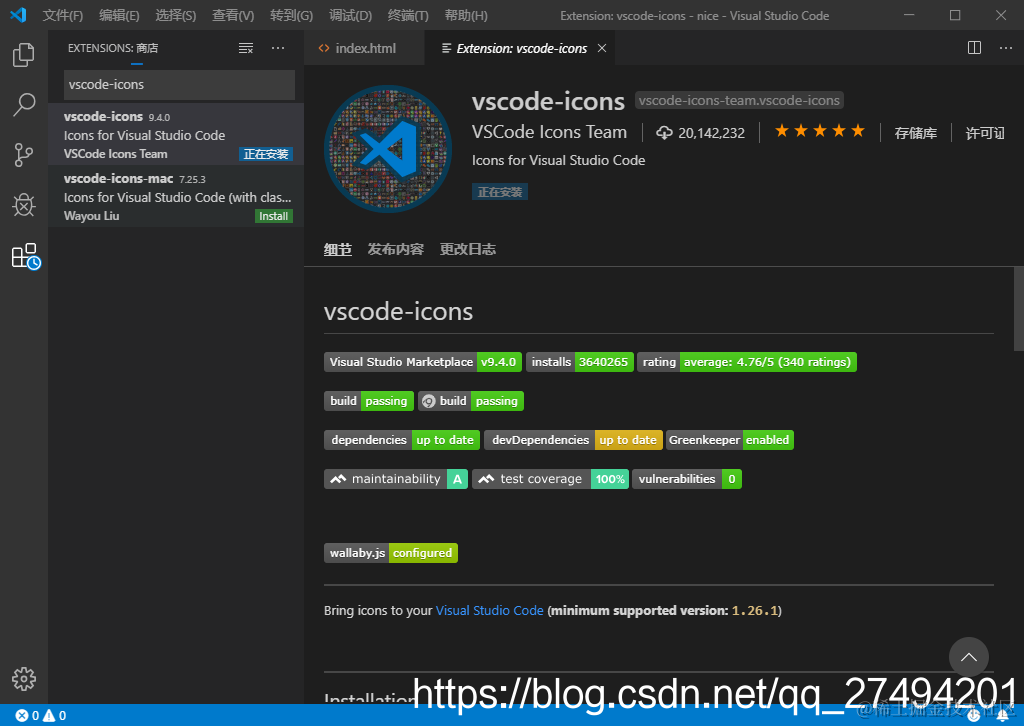Open the 调试(D) menu

pos(351,15)
